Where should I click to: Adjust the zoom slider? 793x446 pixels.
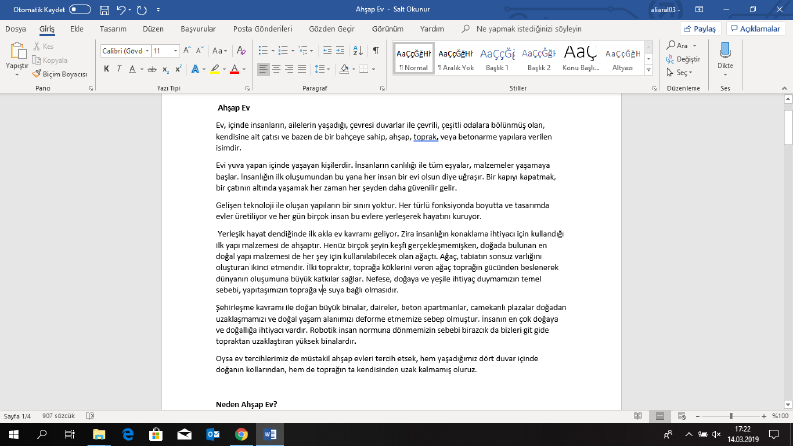pyautogui.click(x=731, y=416)
